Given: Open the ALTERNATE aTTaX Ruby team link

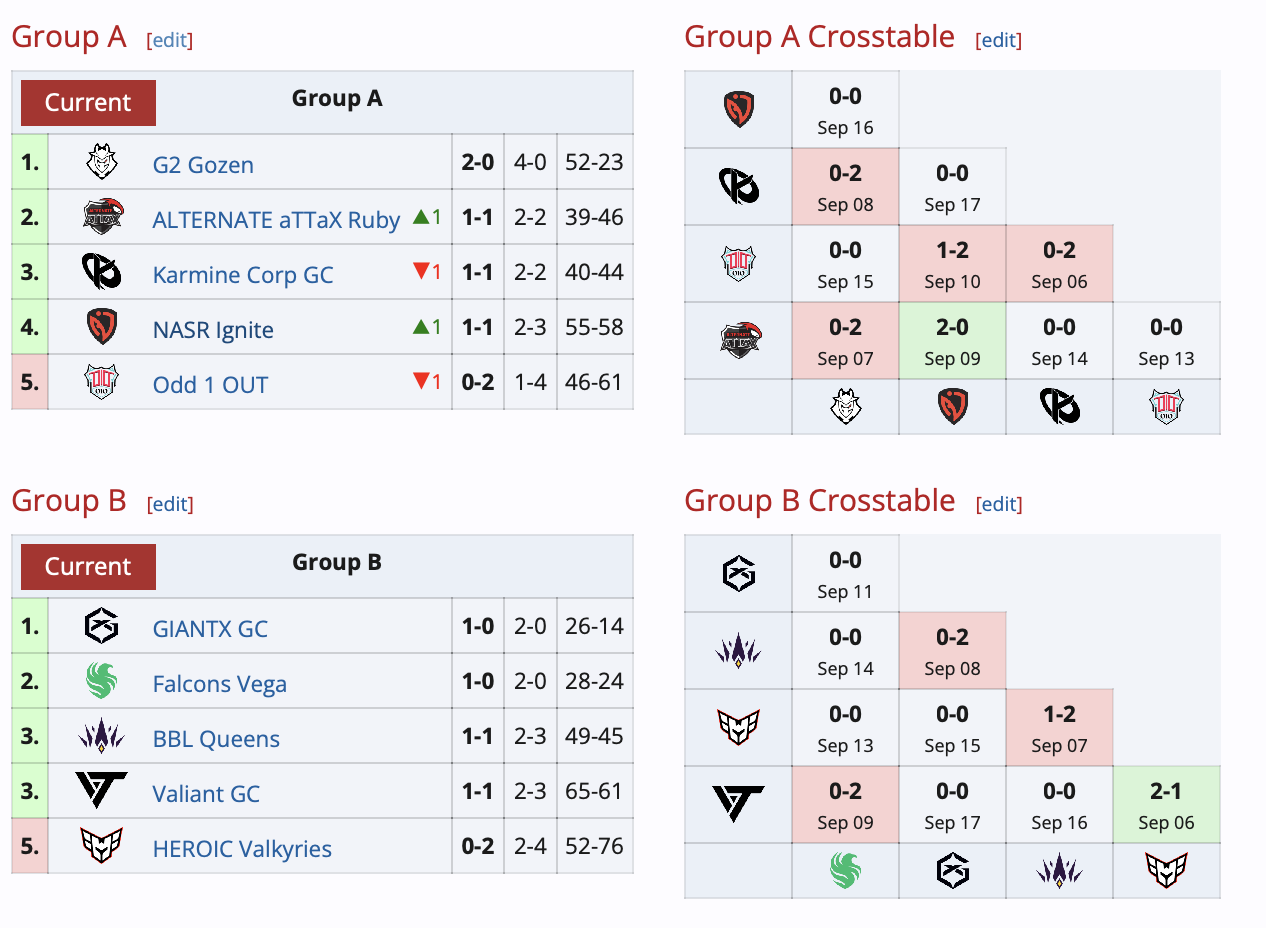Looking at the screenshot, I should pos(276,219).
